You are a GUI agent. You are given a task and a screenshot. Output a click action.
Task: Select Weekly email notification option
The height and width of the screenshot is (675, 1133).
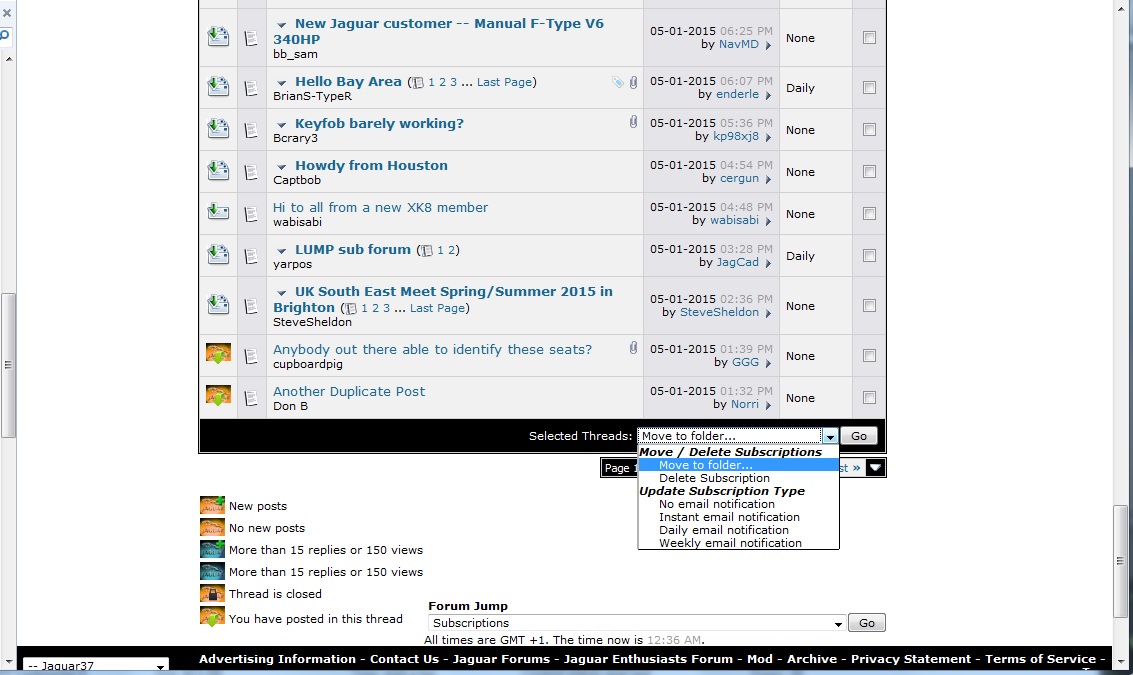730,543
